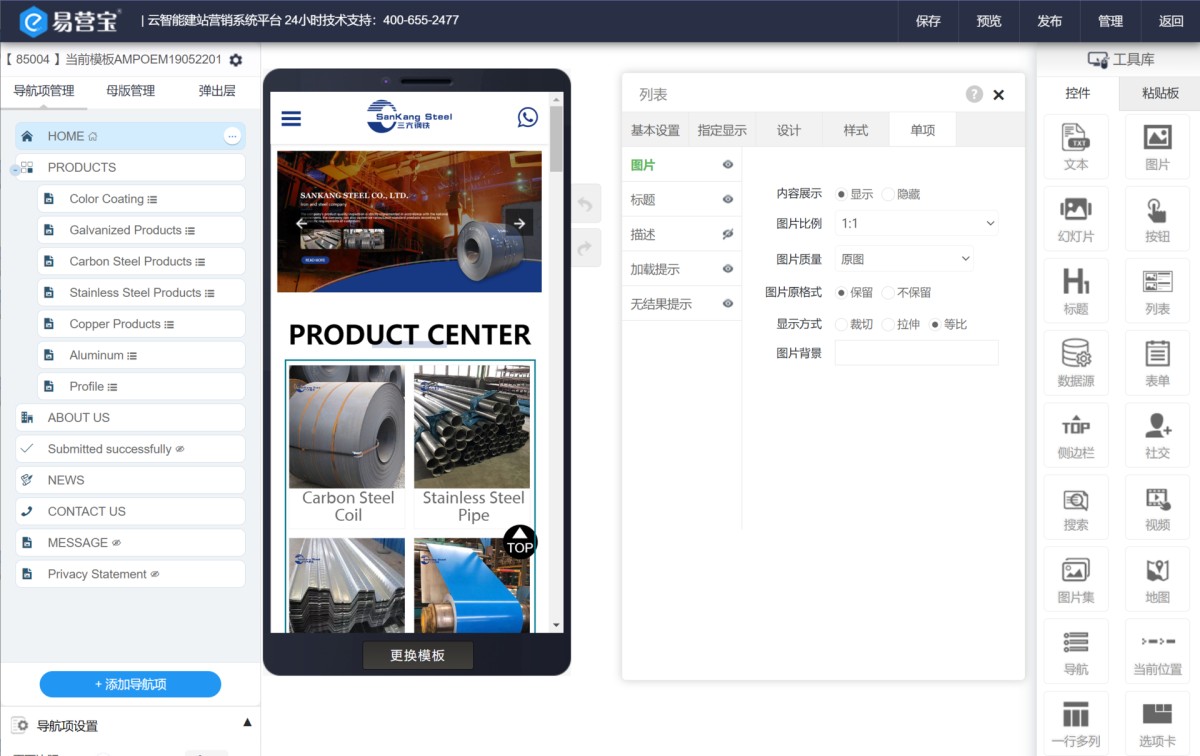Click the WhatsApp icon in phone preview
The height and width of the screenshot is (756, 1200).
[x=527, y=118]
